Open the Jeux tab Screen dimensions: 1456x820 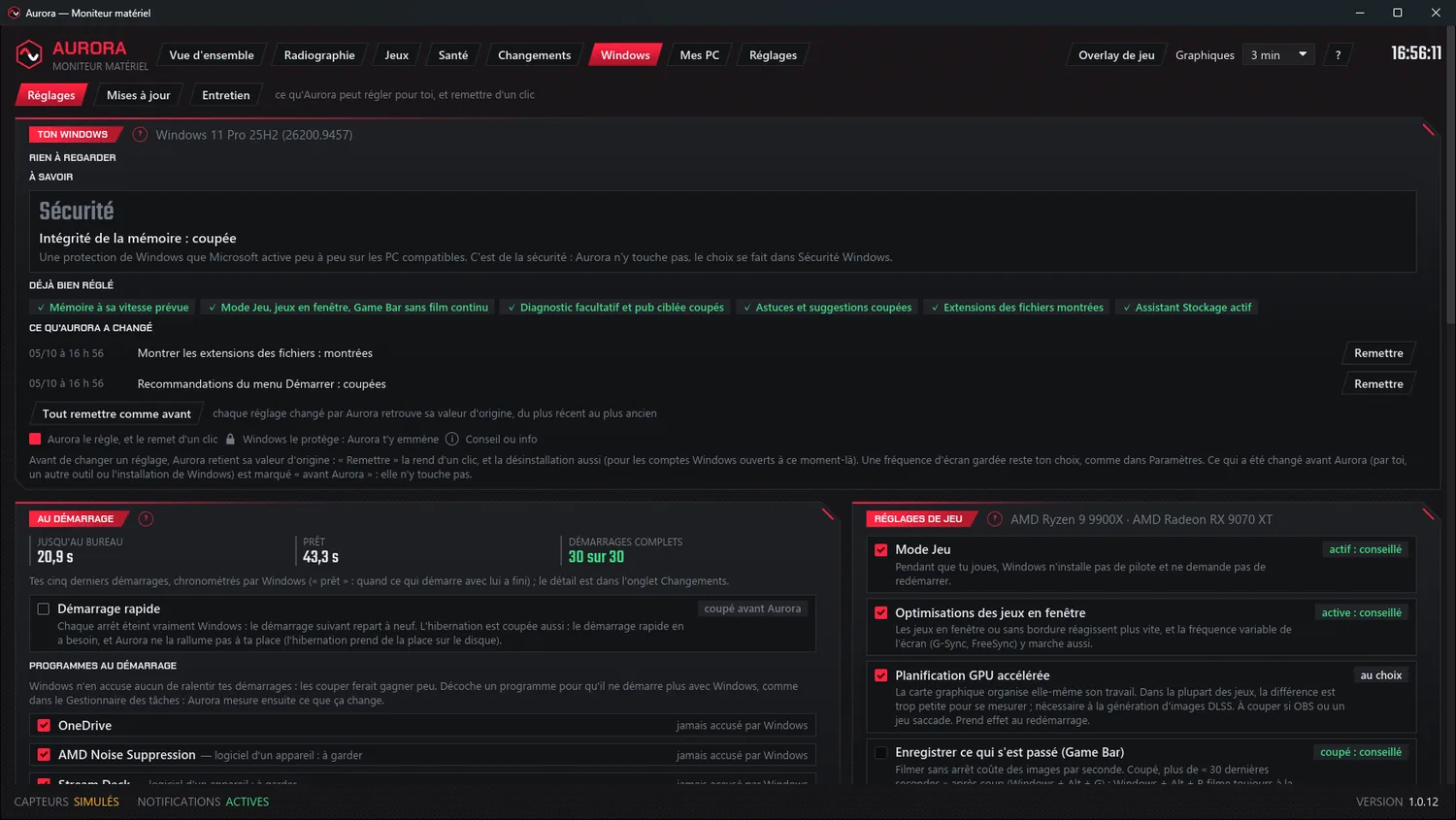396,55
